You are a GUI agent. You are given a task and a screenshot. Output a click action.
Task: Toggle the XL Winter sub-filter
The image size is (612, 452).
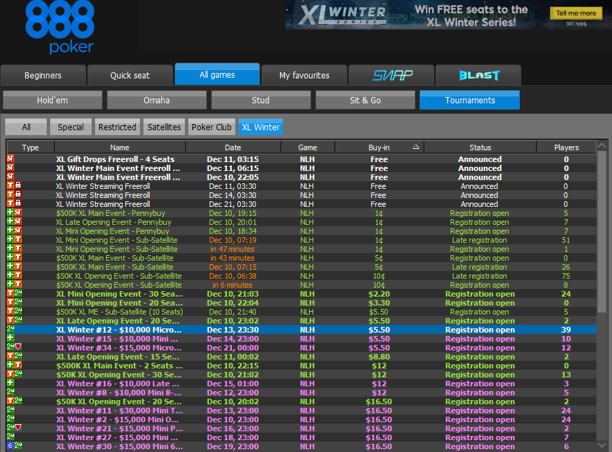pos(261,127)
